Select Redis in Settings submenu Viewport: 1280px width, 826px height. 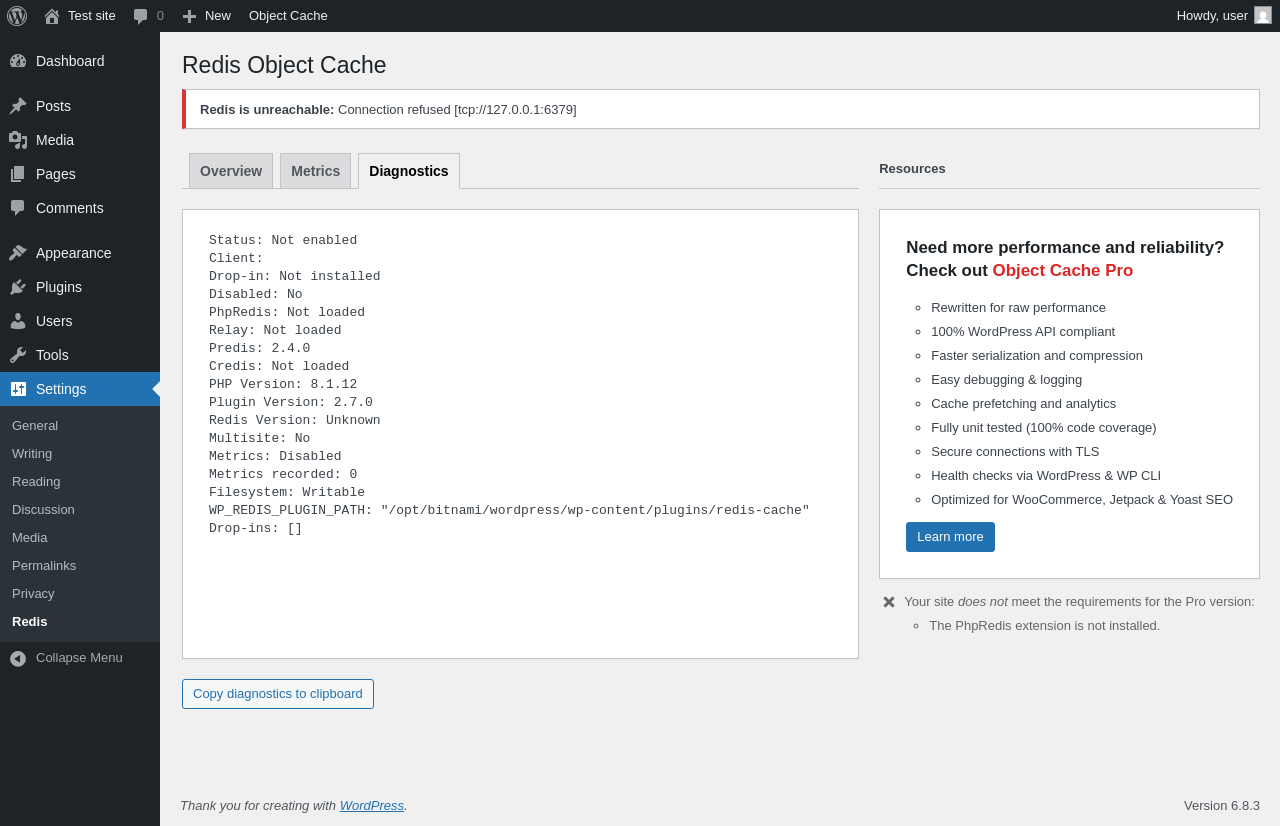[80, 622]
